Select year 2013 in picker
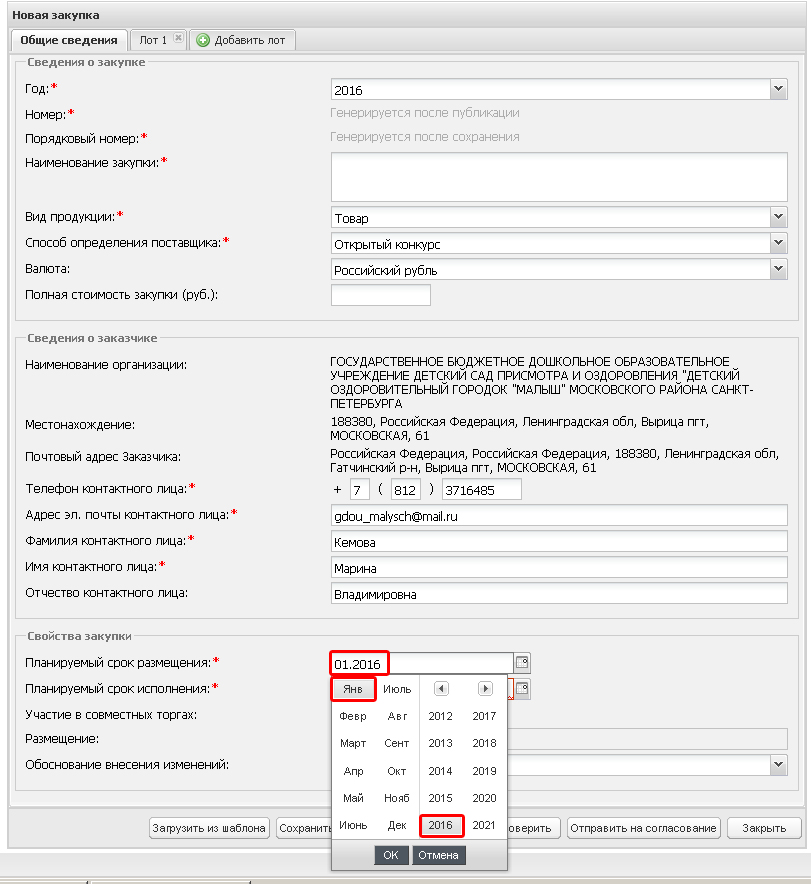The width and height of the screenshot is (811, 884). (x=441, y=743)
